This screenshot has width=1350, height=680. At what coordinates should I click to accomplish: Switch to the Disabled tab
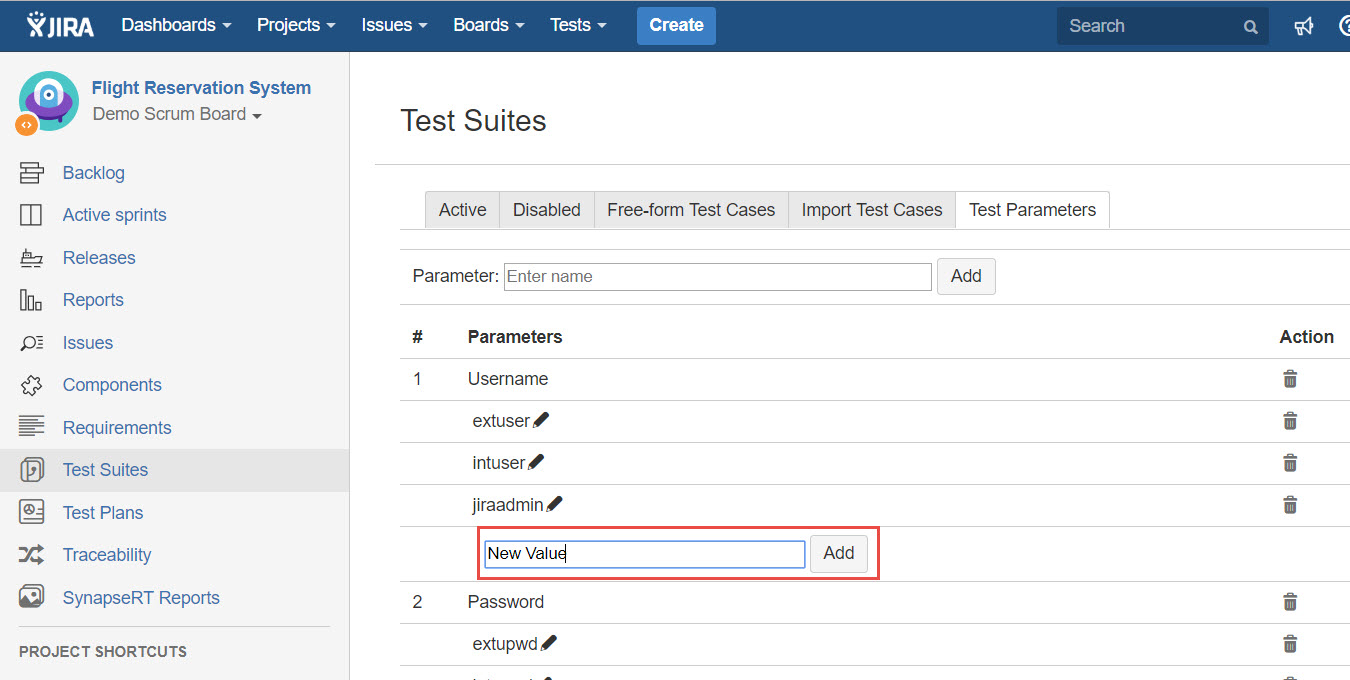coord(546,210)
